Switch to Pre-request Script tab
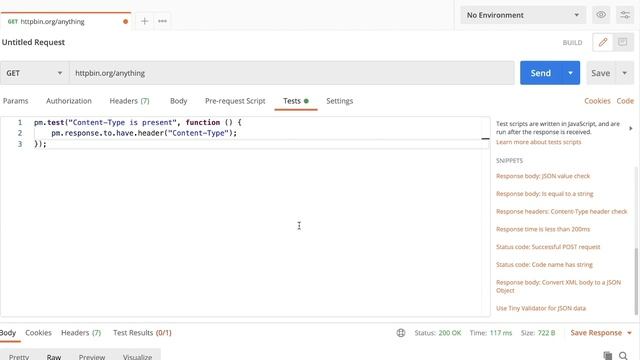640x360 pixels. (x=235, y=101)
